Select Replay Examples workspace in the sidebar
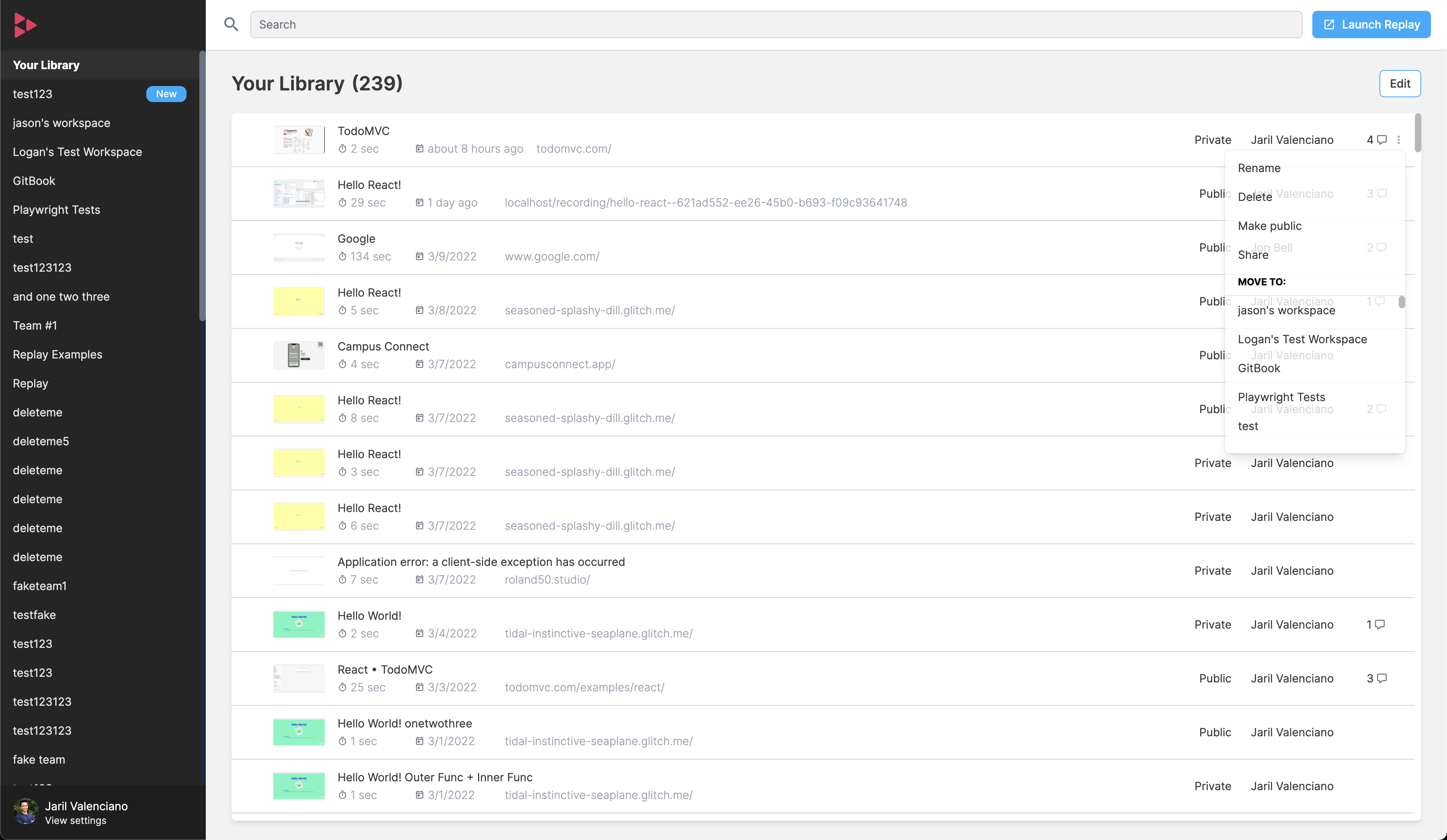Viewport: 1447px width, 840px height. 57,354
